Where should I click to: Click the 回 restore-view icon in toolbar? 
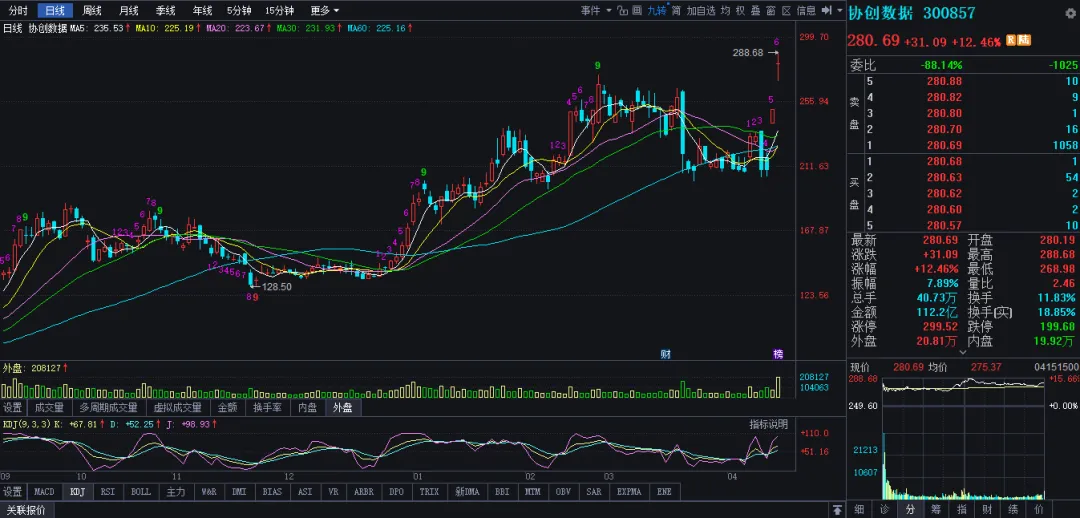point(636,10)
